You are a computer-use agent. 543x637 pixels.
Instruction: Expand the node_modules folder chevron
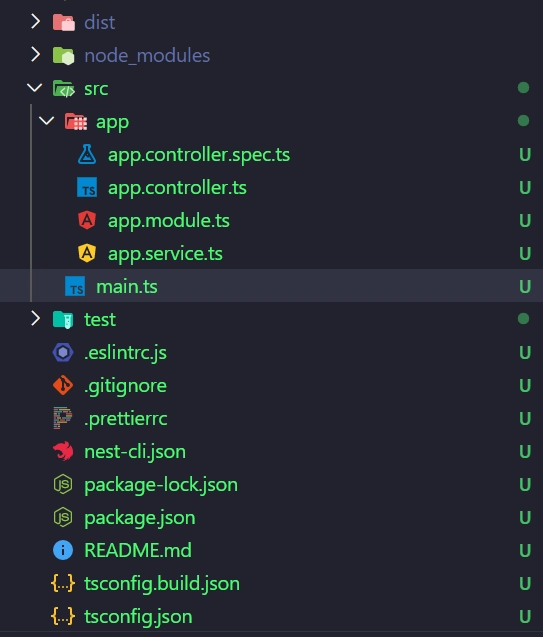pos(35,54)
